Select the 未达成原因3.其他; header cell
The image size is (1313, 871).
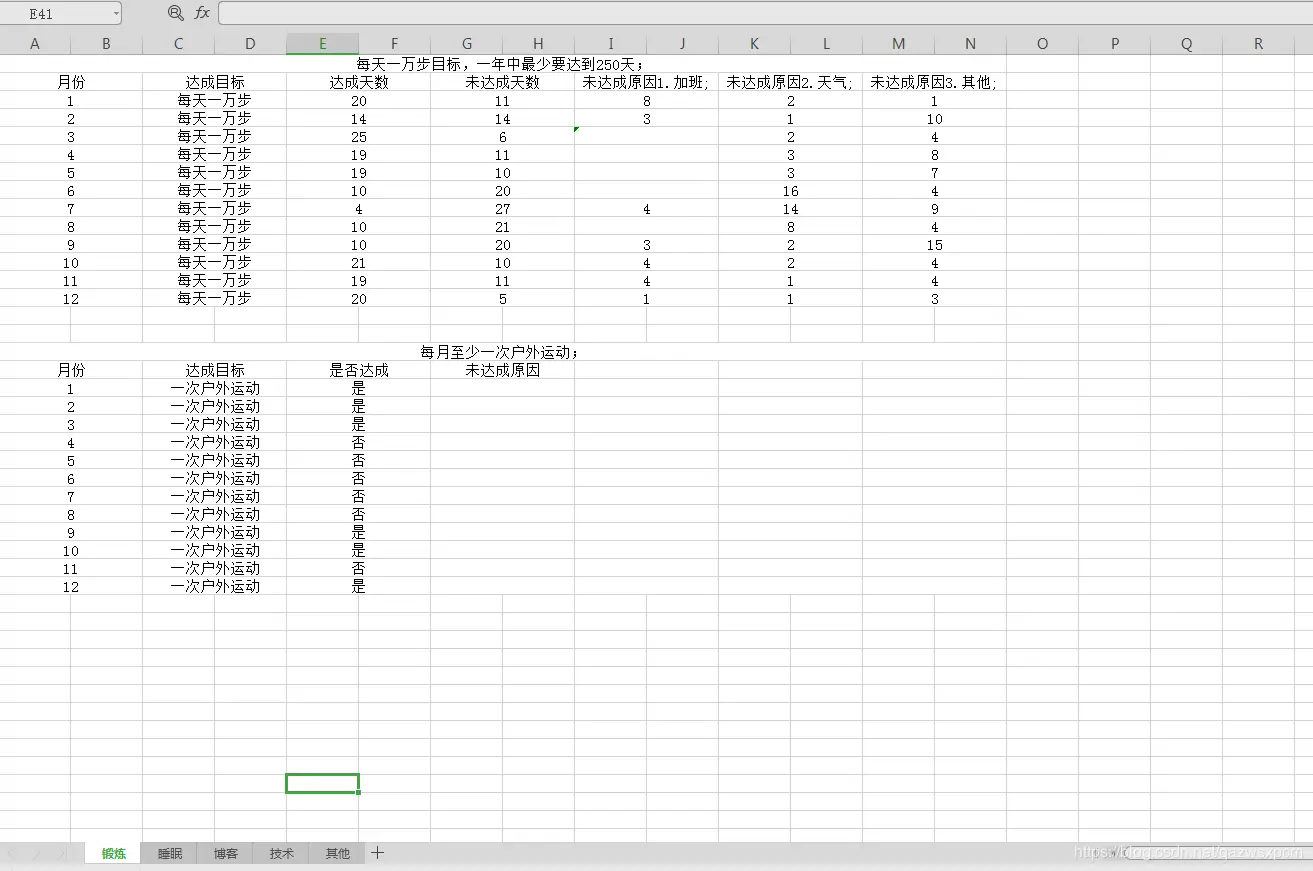[x=934, y=82]
